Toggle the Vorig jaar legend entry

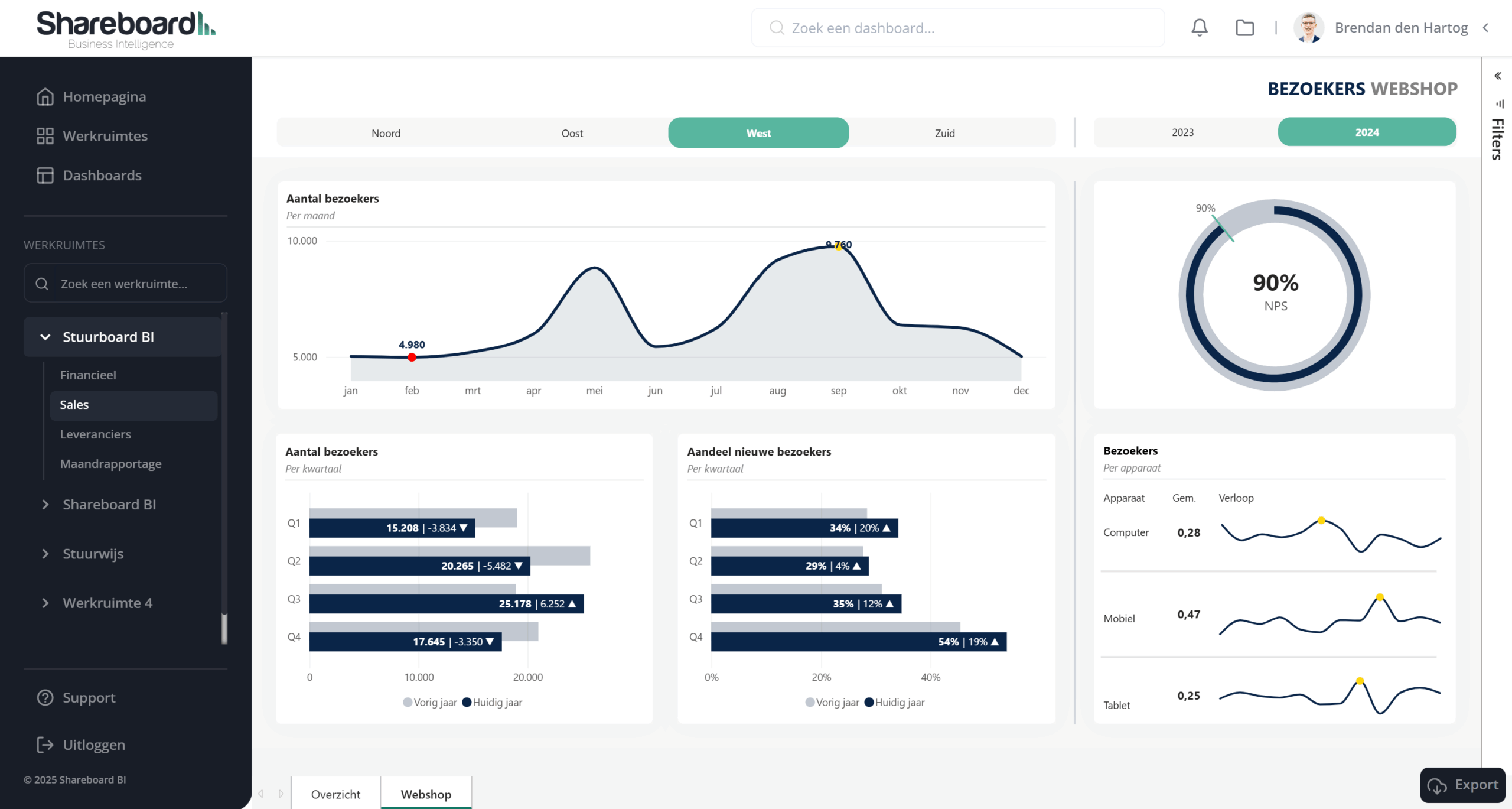click(429, 702)
